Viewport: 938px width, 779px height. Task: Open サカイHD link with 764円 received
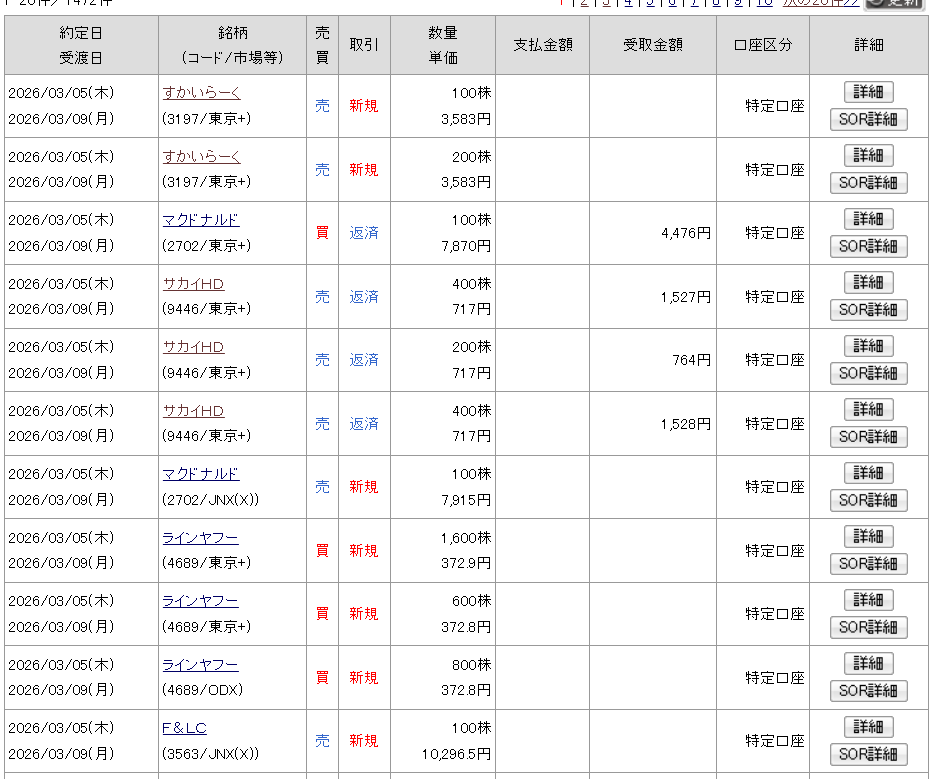click(193, 347)
